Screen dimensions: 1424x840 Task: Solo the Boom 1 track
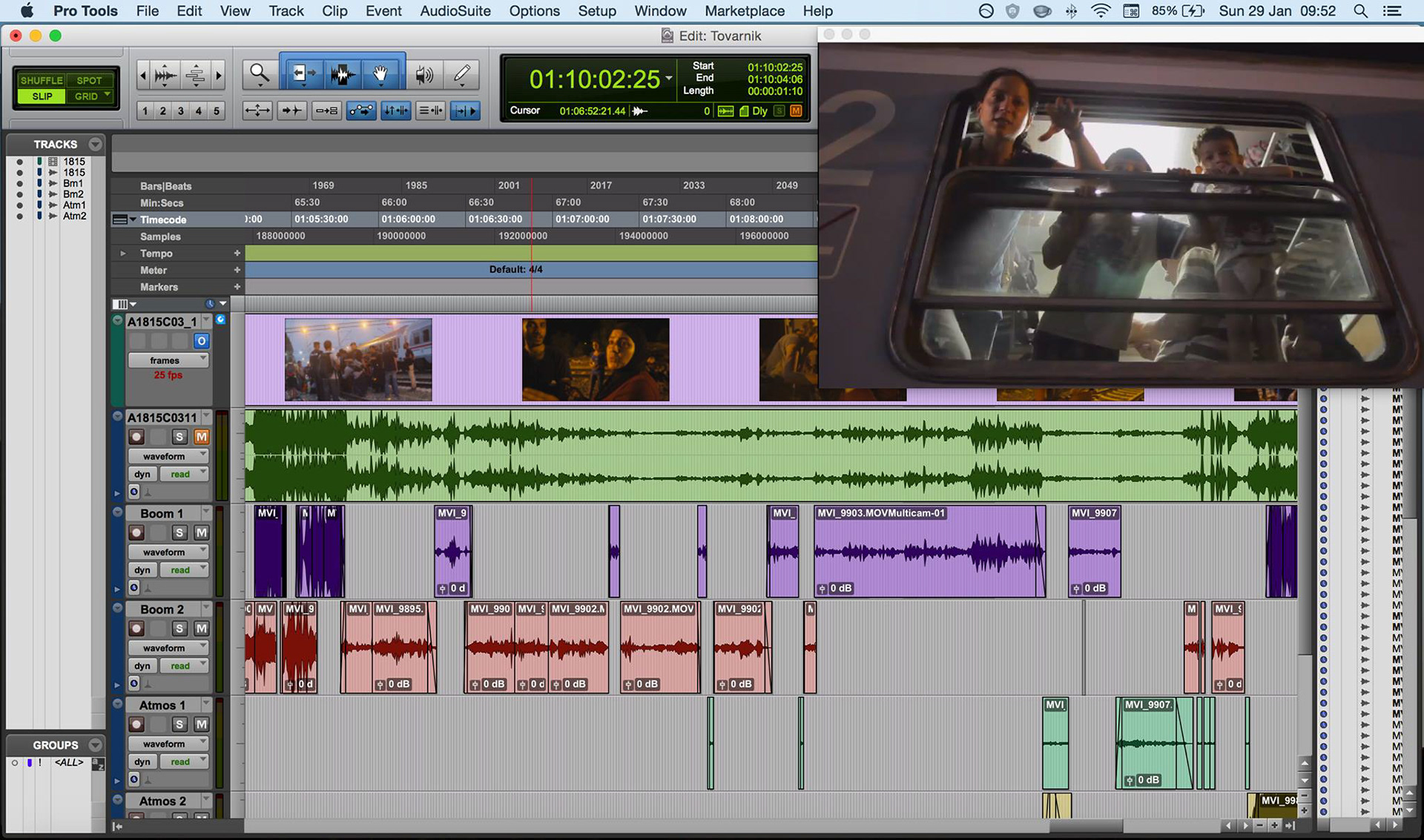point(179,532)
